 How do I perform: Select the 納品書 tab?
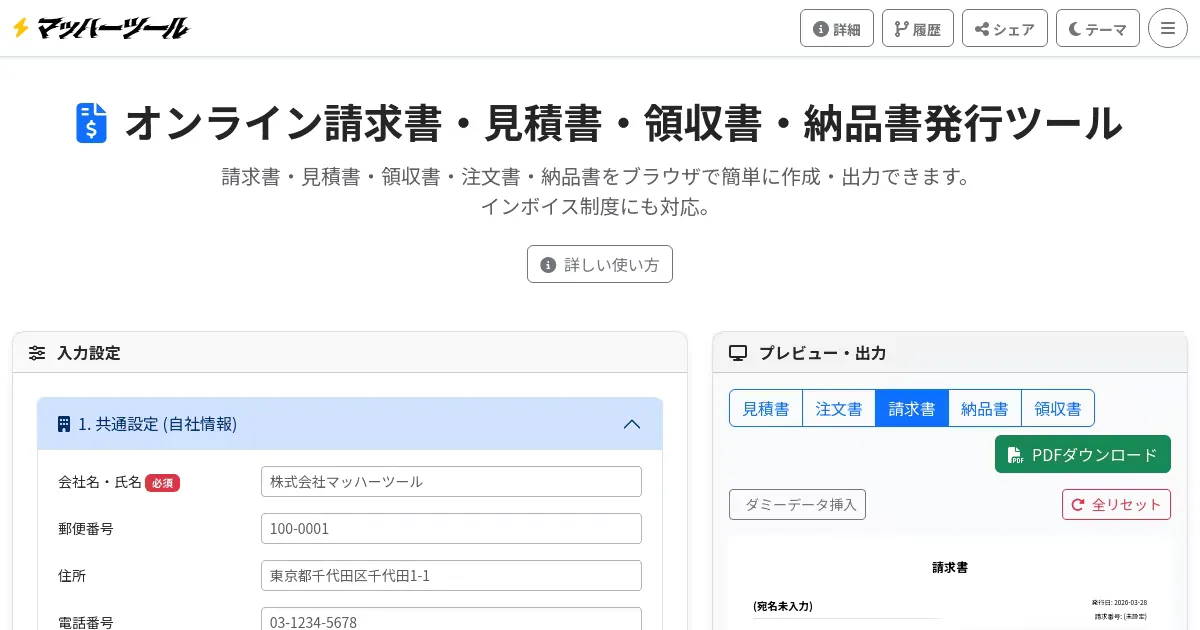985,408
